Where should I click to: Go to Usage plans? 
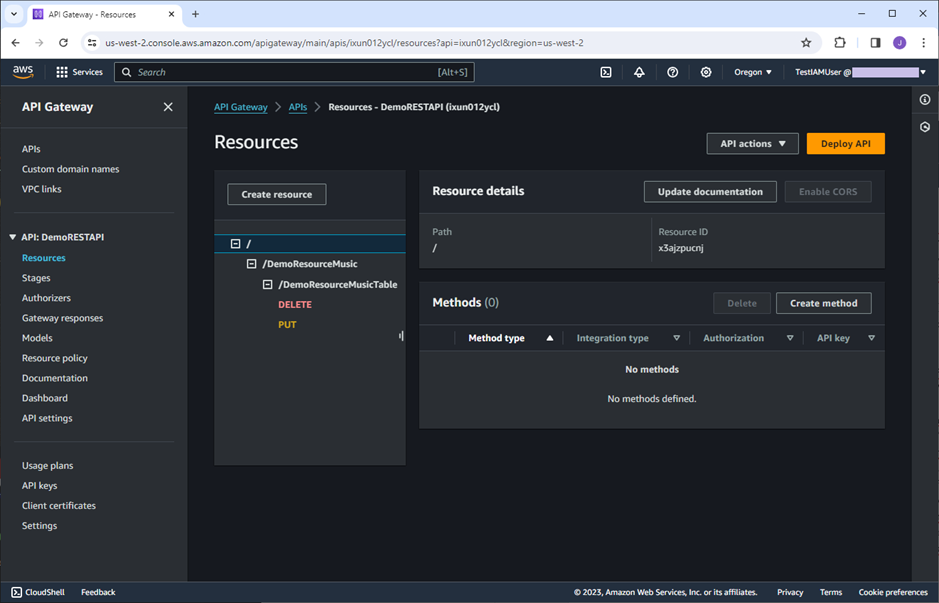(x=47, y=465)
